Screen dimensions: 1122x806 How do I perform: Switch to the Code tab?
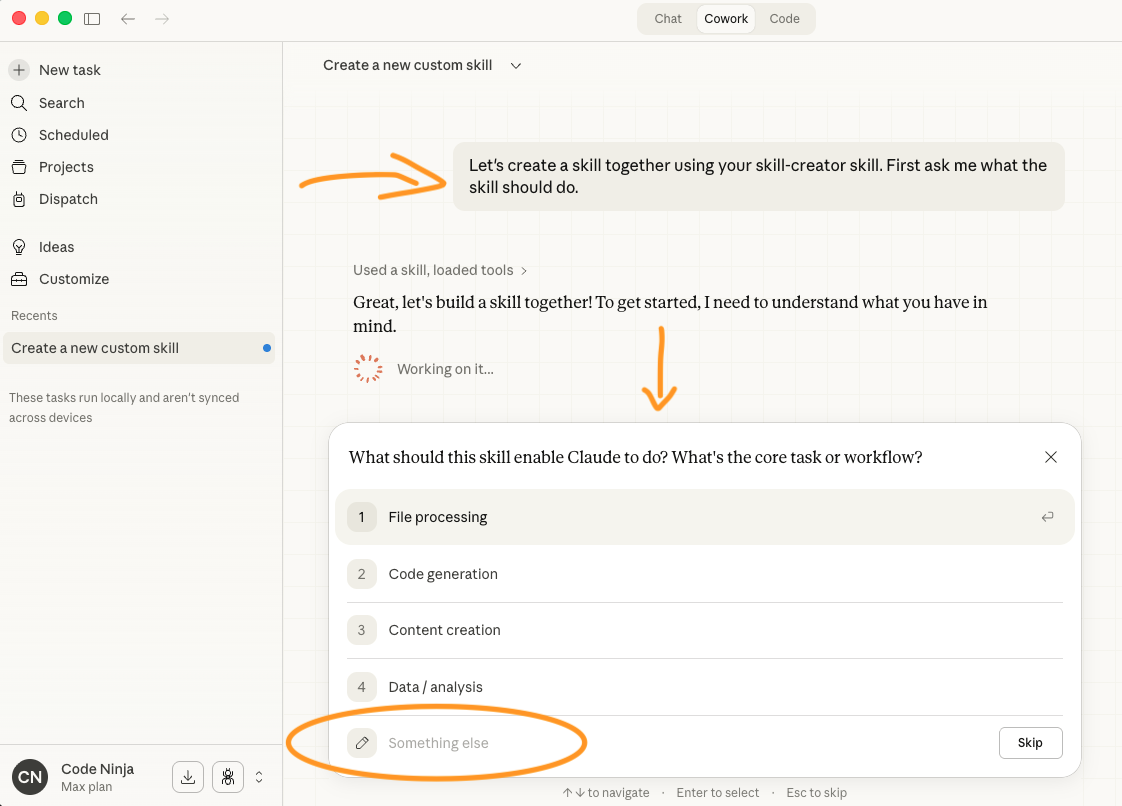(784, 19)
